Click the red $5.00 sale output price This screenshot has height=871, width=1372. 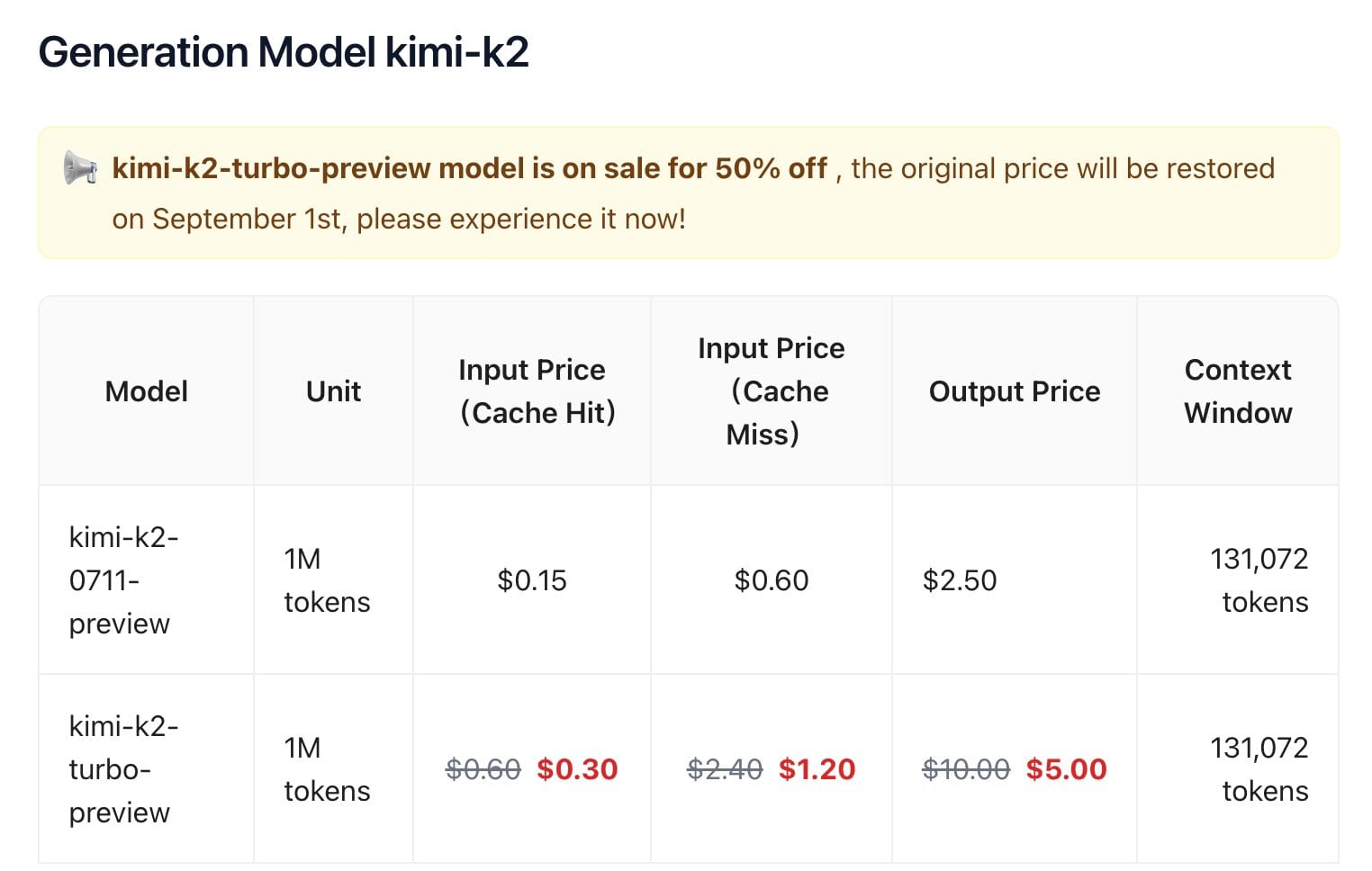[1067, 769]
